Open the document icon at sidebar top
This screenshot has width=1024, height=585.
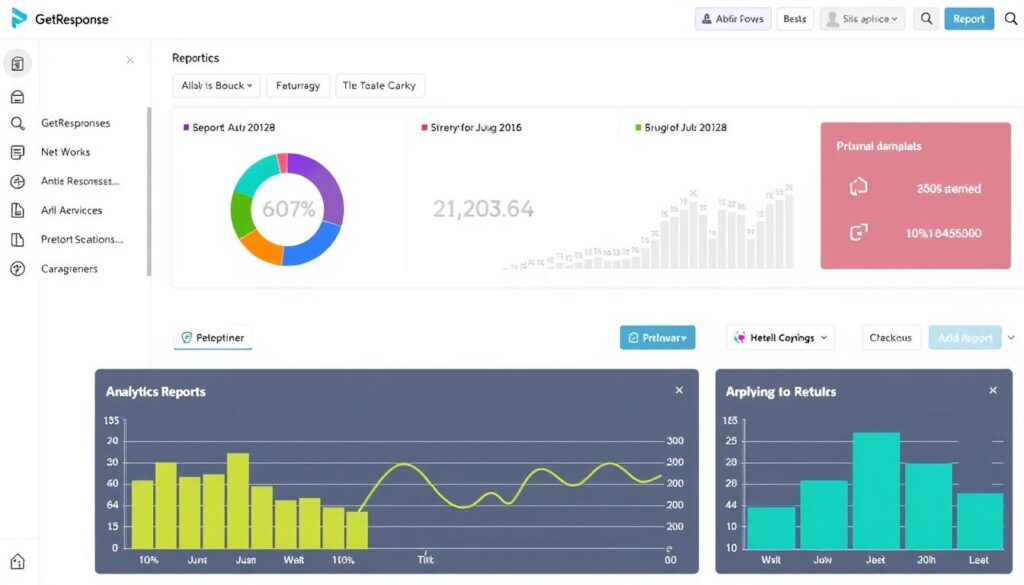[17, 64]
